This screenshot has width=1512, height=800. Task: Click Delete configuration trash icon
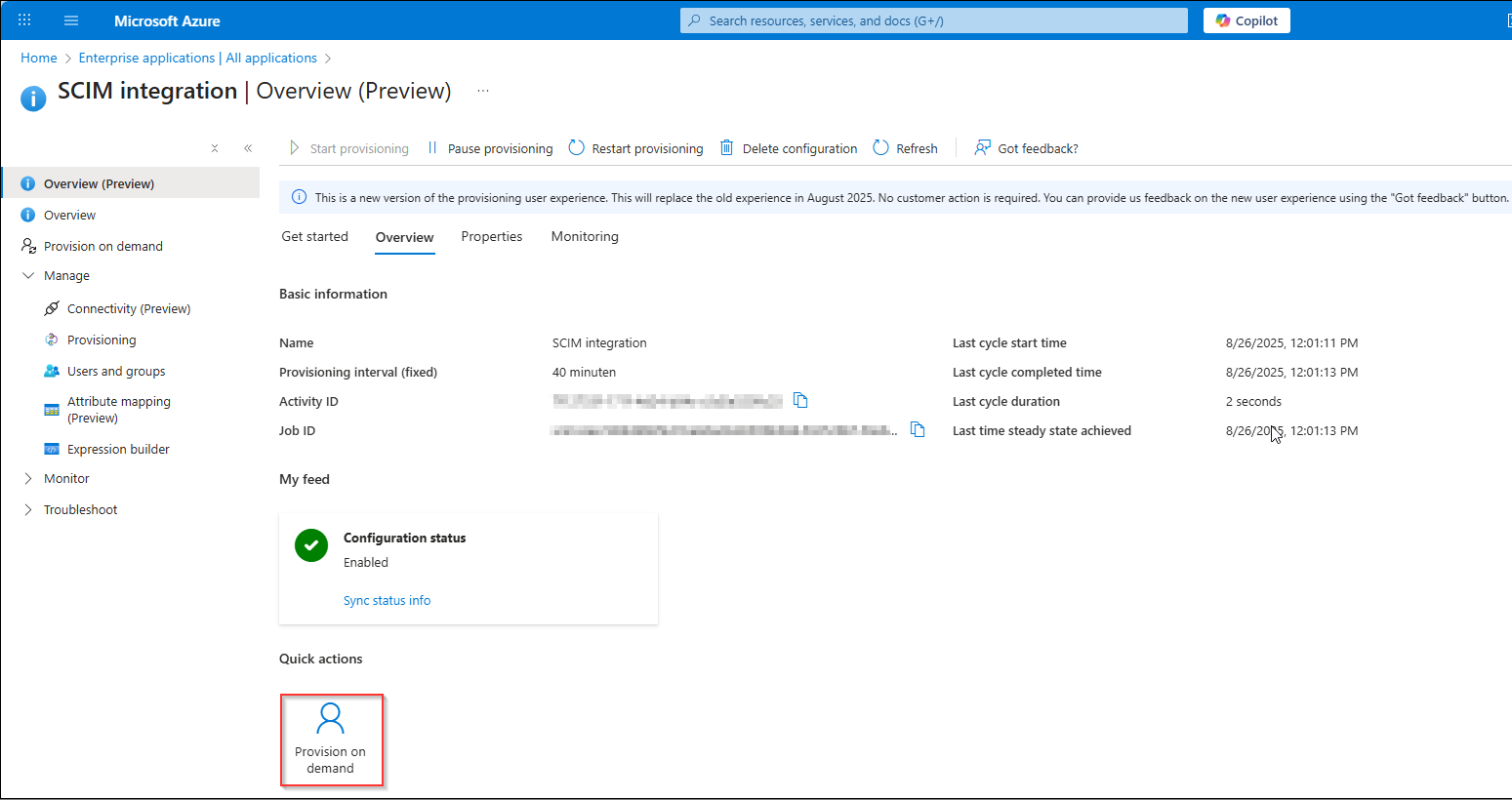coord(726,148)
